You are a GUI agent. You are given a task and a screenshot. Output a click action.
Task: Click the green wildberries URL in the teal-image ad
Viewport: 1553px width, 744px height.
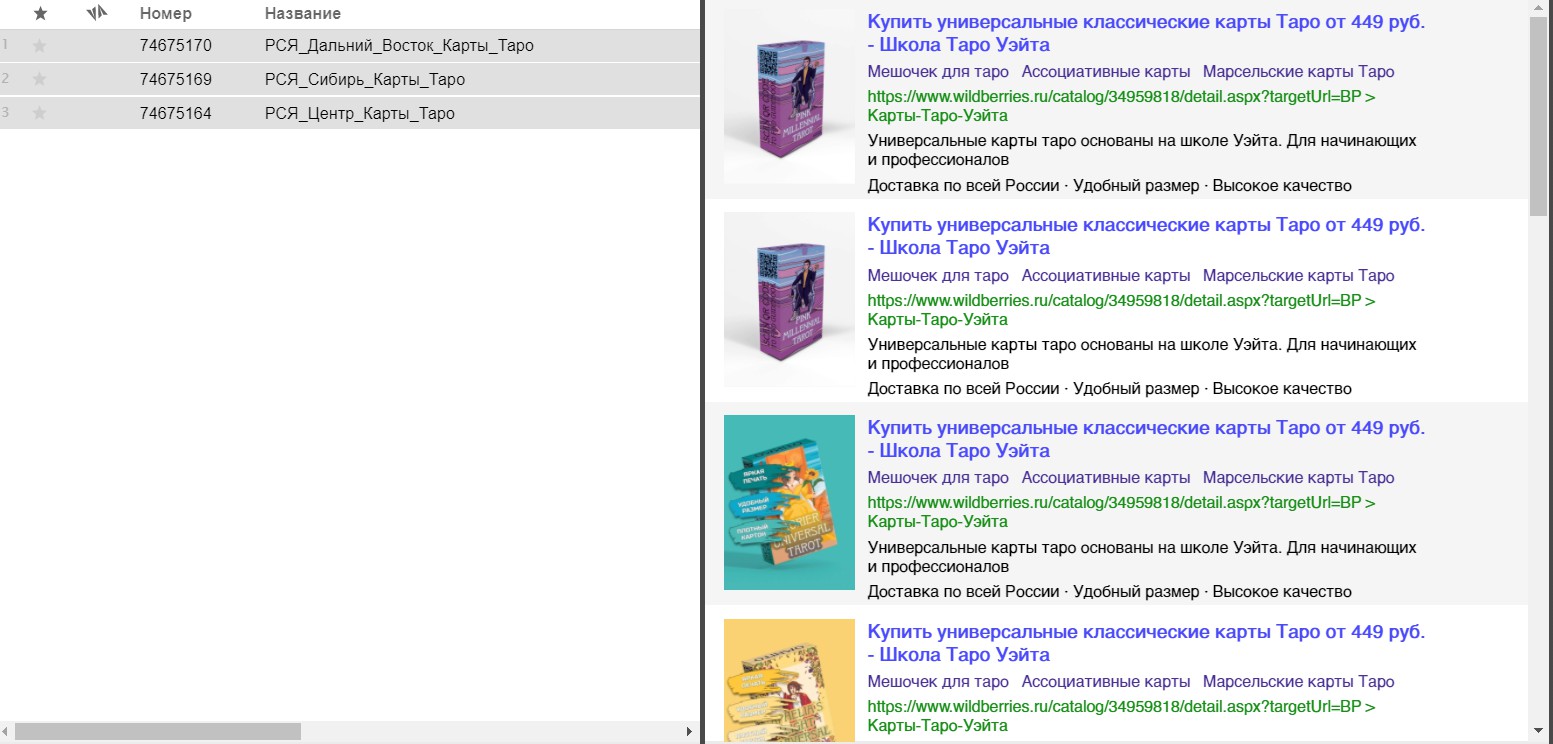[x=1121, y=512]
